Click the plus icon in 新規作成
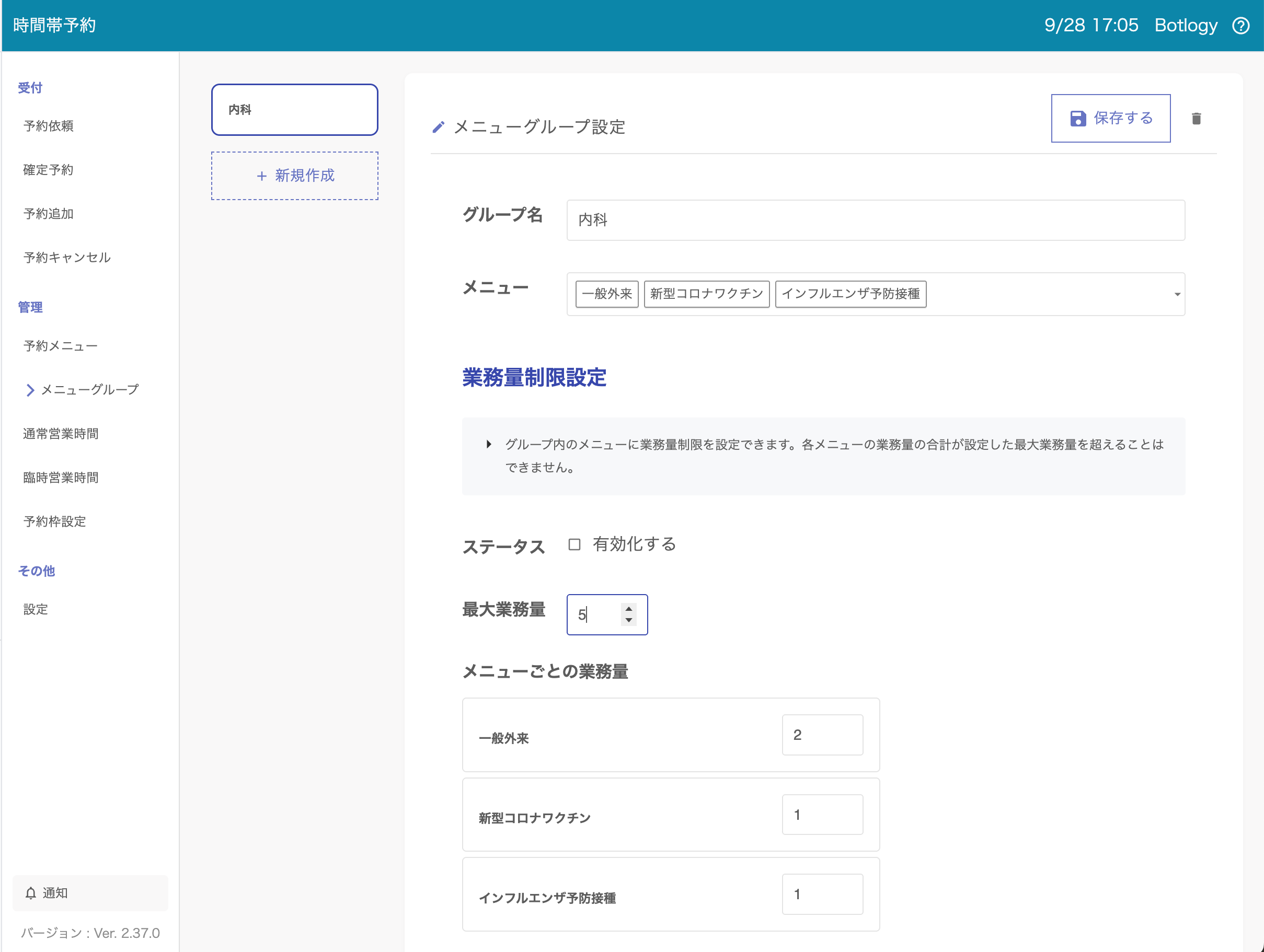The image size is (1264, 952). 262,176
